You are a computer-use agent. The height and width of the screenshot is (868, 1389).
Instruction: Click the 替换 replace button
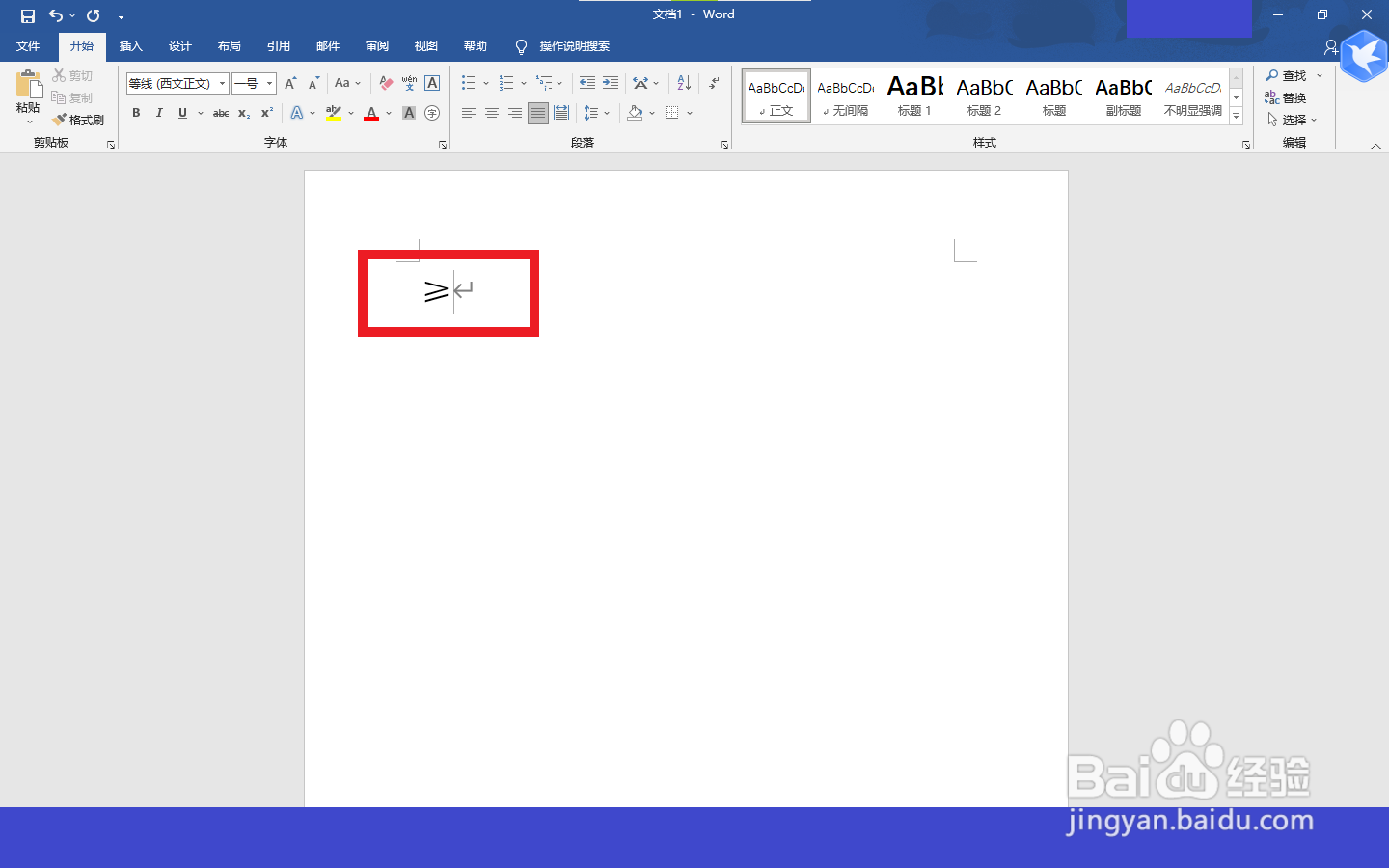coord(1286,98)
